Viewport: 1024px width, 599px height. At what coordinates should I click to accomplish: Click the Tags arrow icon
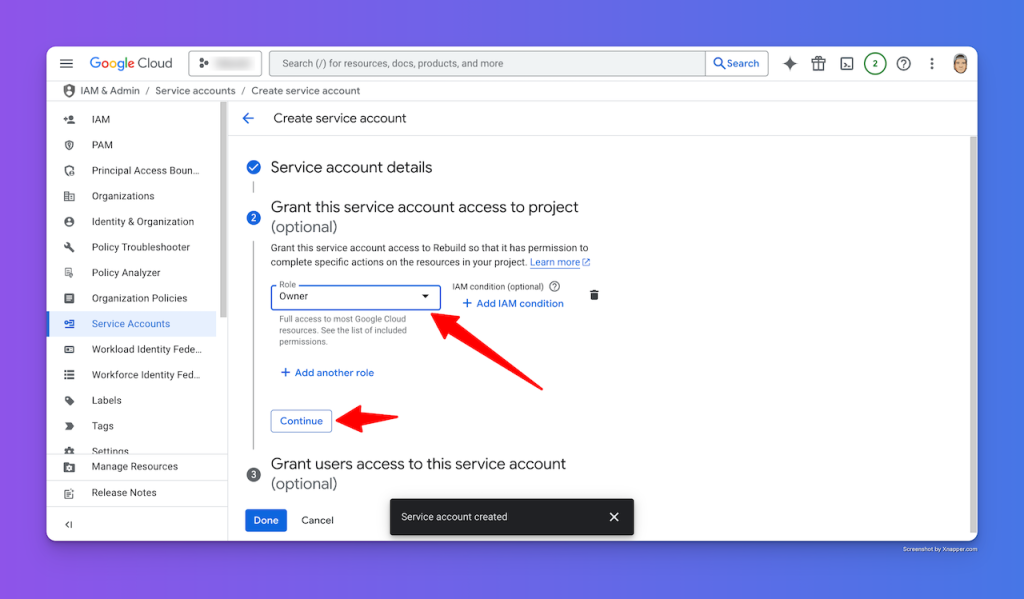click(69, 426)
